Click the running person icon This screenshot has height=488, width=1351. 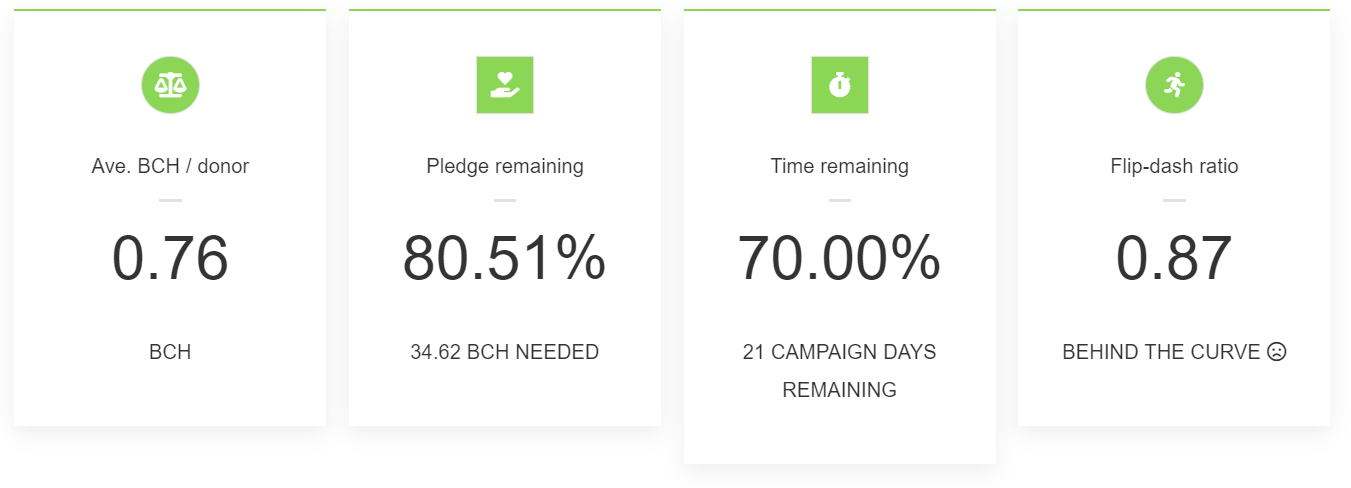point(1174,85)
